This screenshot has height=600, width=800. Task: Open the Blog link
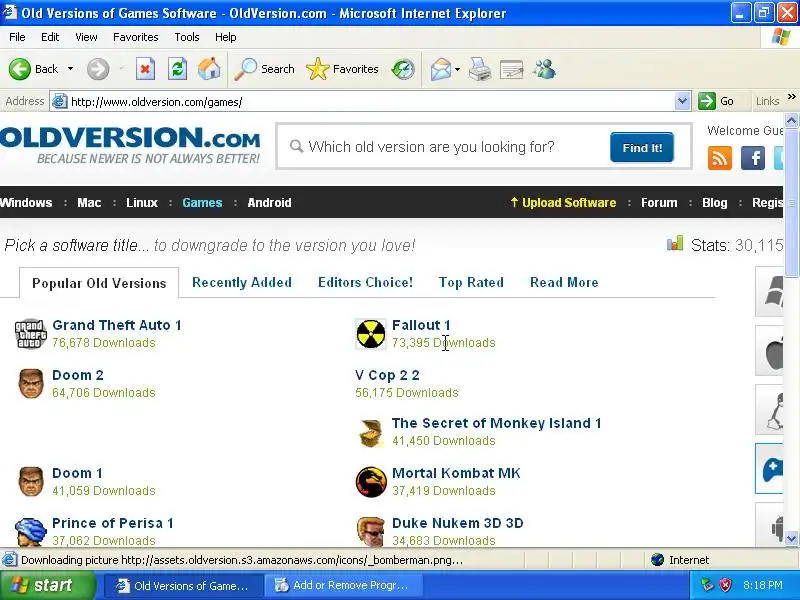pos(715,203)
